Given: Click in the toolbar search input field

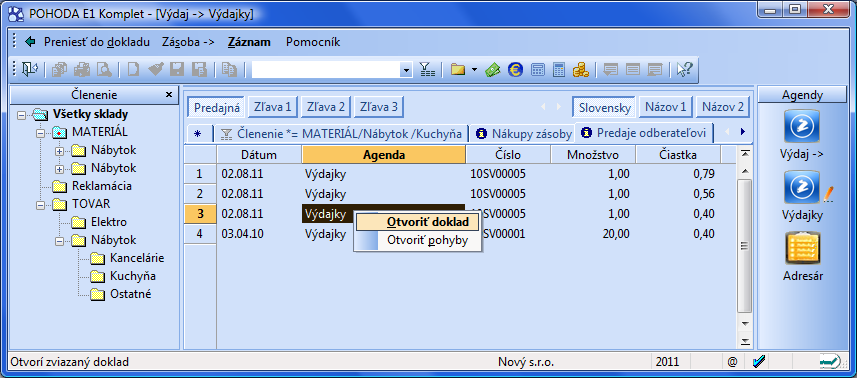Looking at the screenshot, I should [326, 70].
